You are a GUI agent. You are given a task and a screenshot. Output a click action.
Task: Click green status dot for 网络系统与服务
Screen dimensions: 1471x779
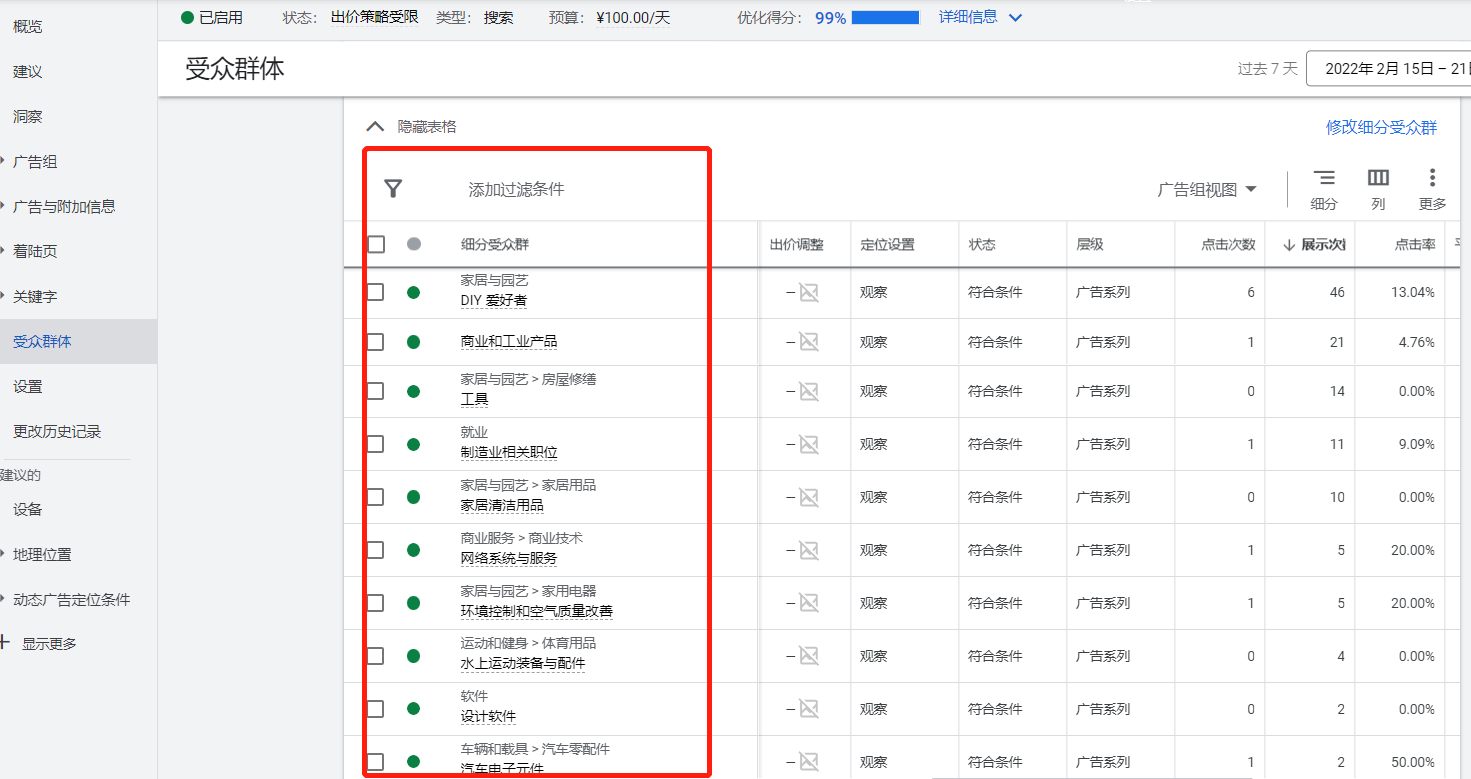click(x=413, y=550)
